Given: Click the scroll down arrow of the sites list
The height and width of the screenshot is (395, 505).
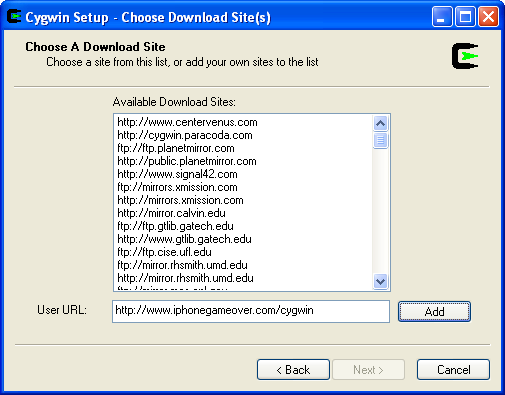Looking at the screenshot, I should 380,282.
